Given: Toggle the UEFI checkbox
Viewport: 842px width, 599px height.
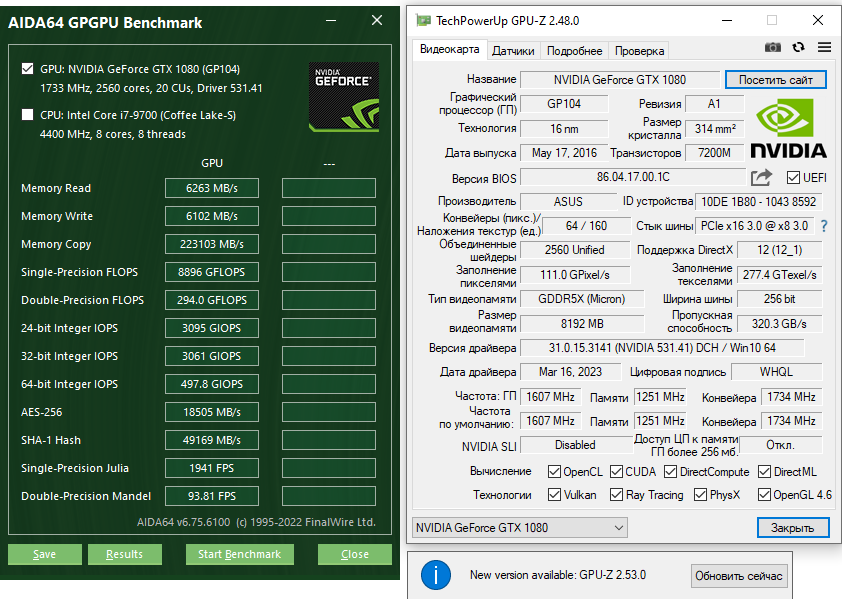Looking at the screenshot, I should click(x=793, y=178).
